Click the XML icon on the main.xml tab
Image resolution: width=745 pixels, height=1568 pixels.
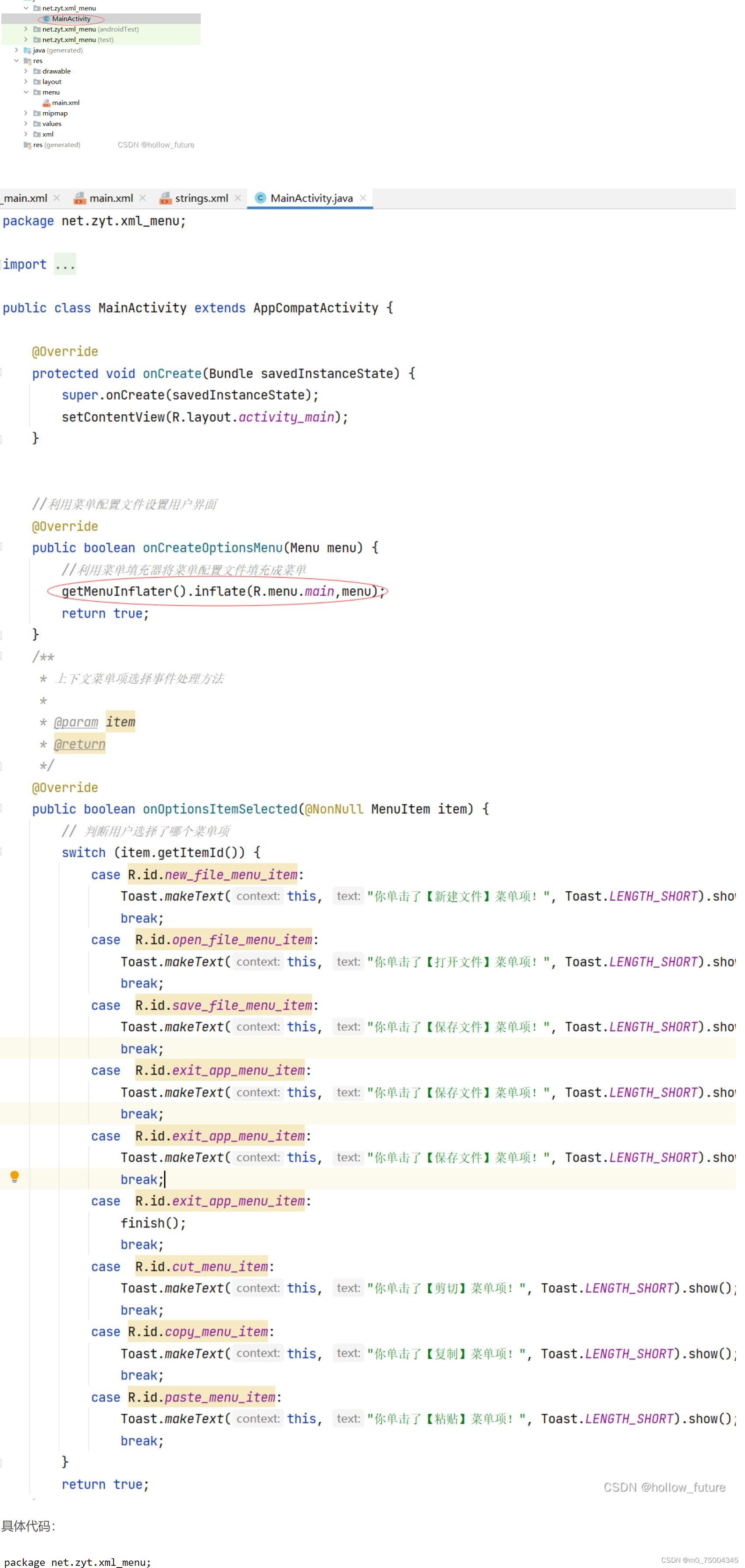80,199
